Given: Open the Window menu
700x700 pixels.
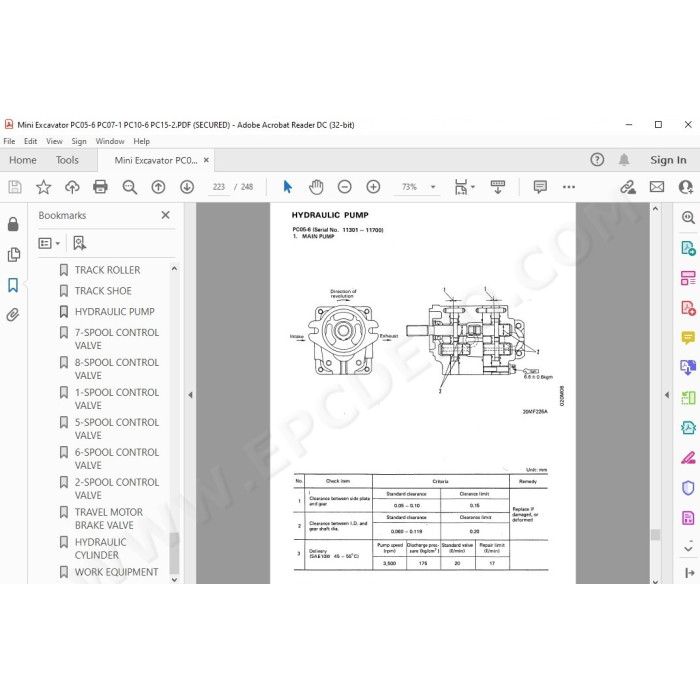Looking at the screenshot, I should point(110,141).
